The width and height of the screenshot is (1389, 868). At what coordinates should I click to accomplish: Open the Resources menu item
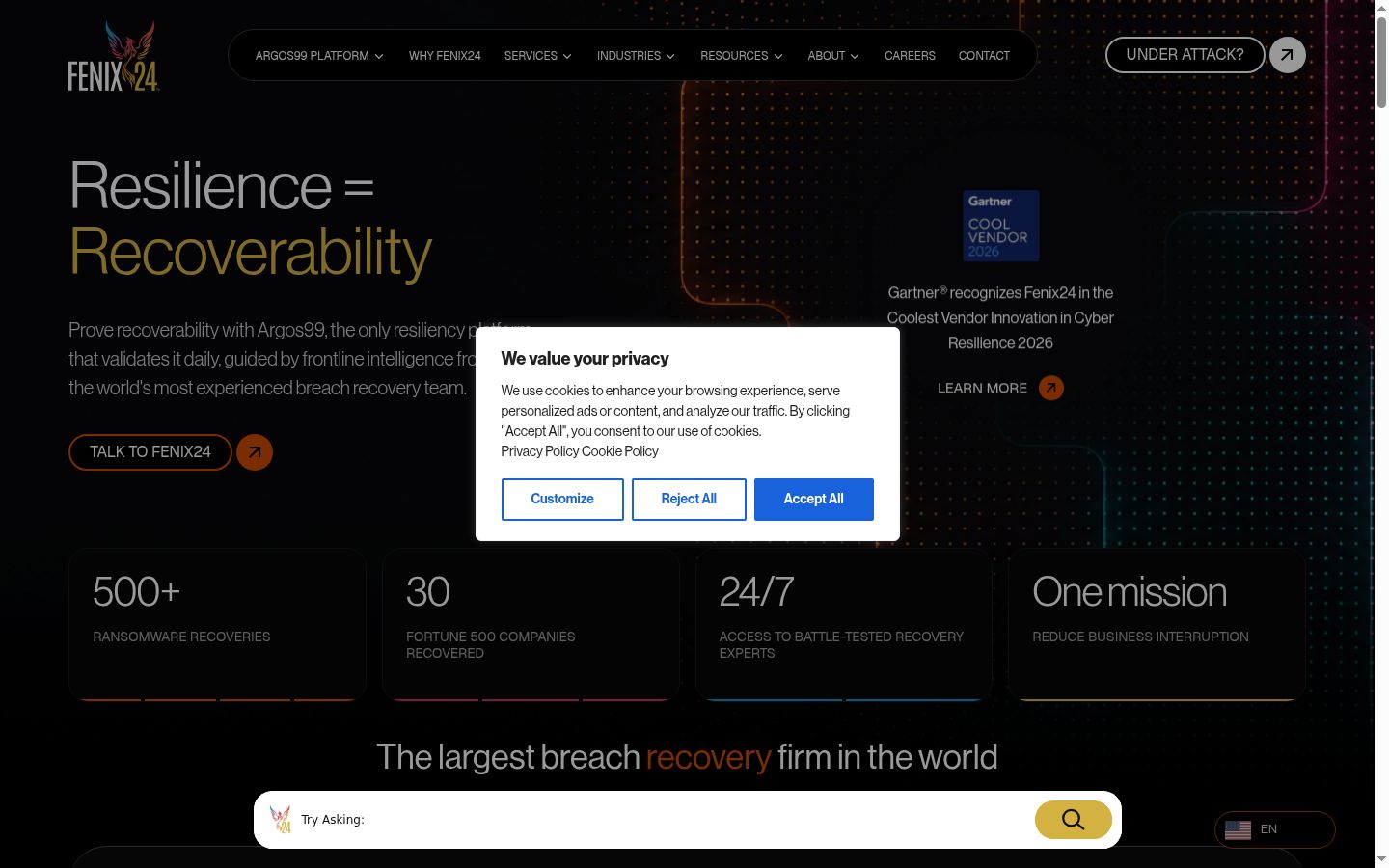pyautogui.click(x=734, y=56)
